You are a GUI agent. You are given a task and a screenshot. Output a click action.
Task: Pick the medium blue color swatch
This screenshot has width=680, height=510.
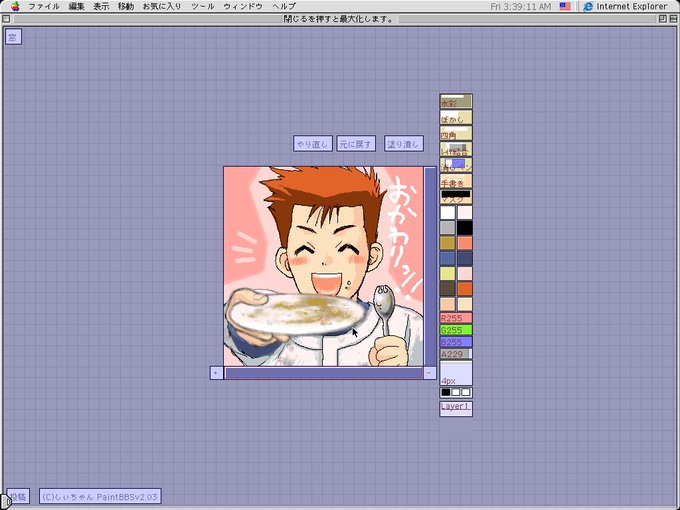(x=448, y=258)
